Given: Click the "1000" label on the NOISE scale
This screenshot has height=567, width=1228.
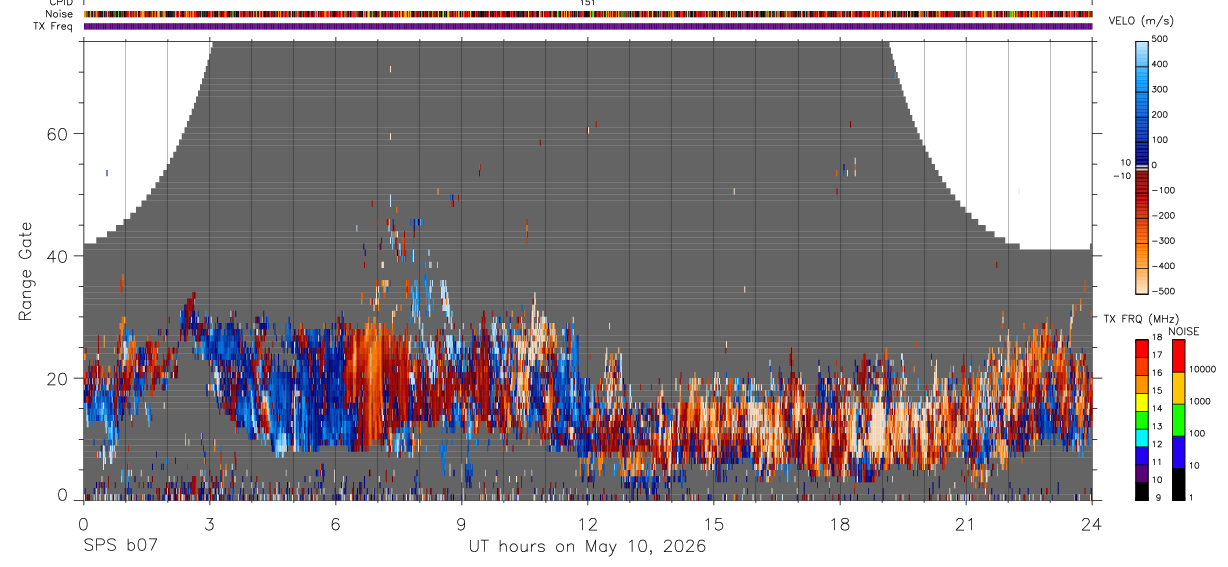Looking at the screenshot, I should tap(1201, 401).
